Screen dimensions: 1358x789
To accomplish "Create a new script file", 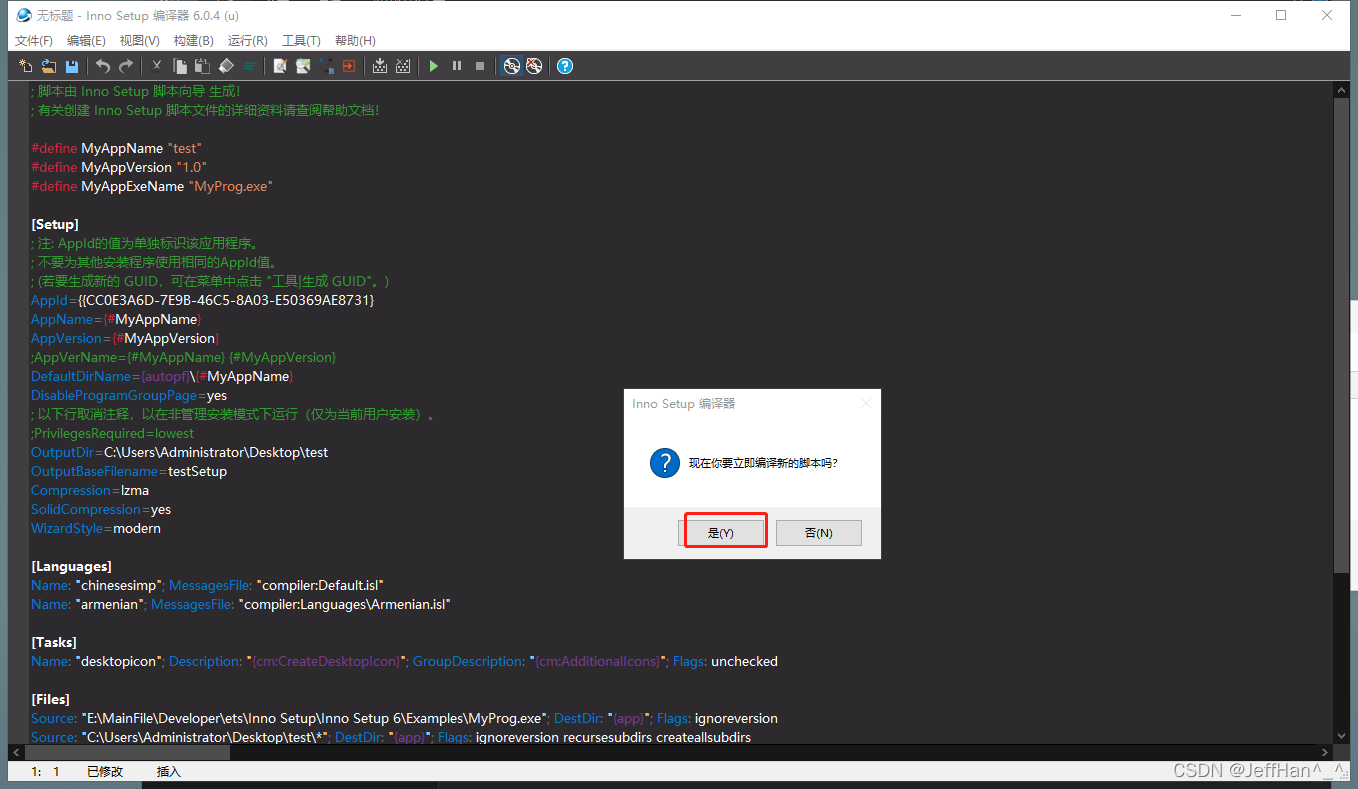I will (24, 66).
